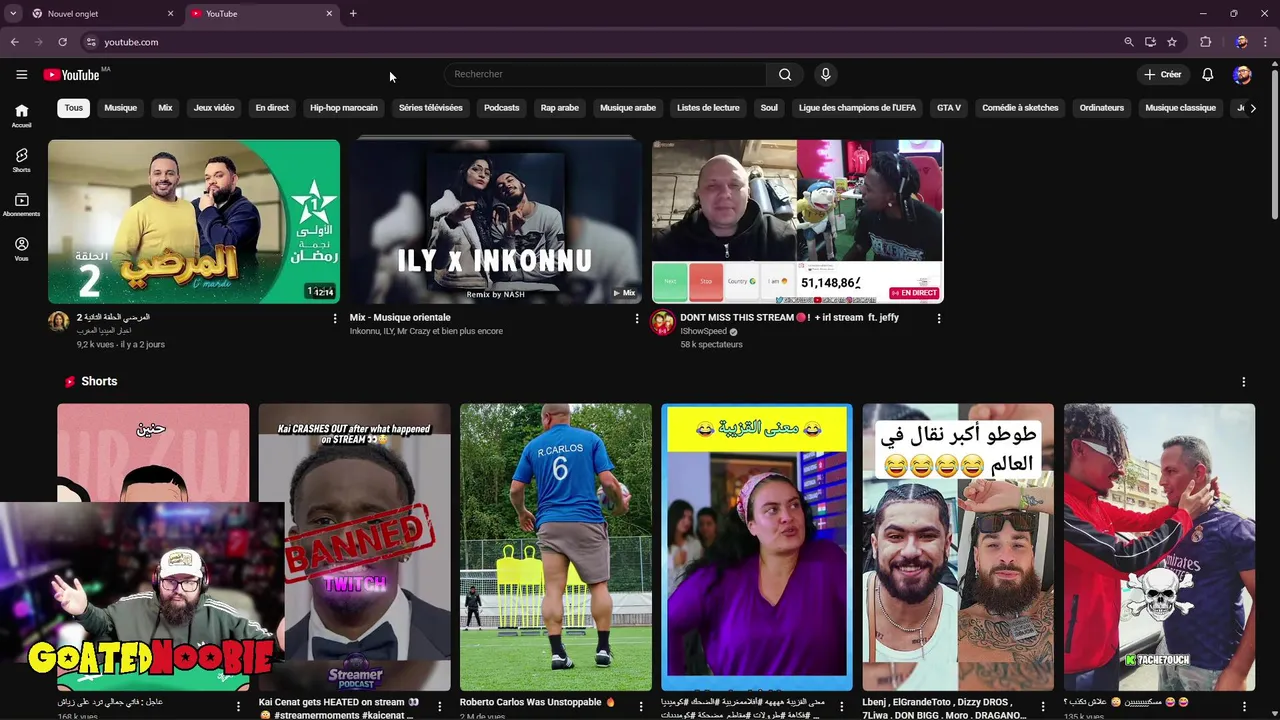Select the Podcasts chip
This screenshot has width=1280, height=720.
coord(502,108)
